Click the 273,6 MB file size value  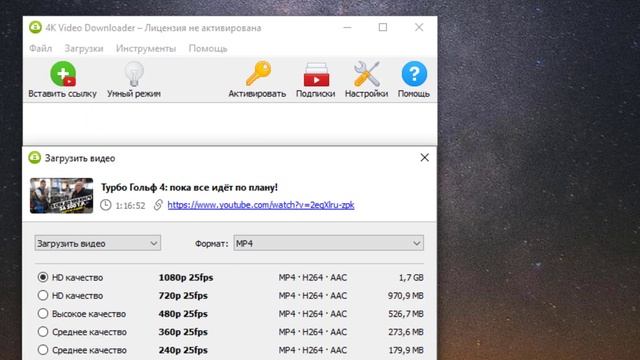coord(406,332)
